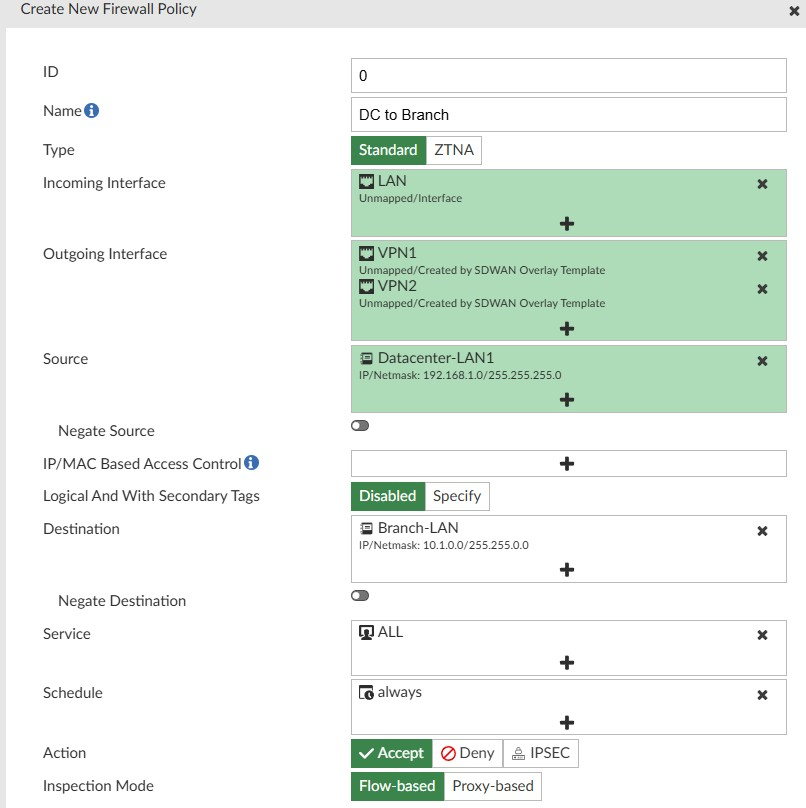Image resolution: width=806 pixels, height=808 pixels.
Task: Select Specify for Logical And With Secondary Tags
Action: [x=457, y=496]
